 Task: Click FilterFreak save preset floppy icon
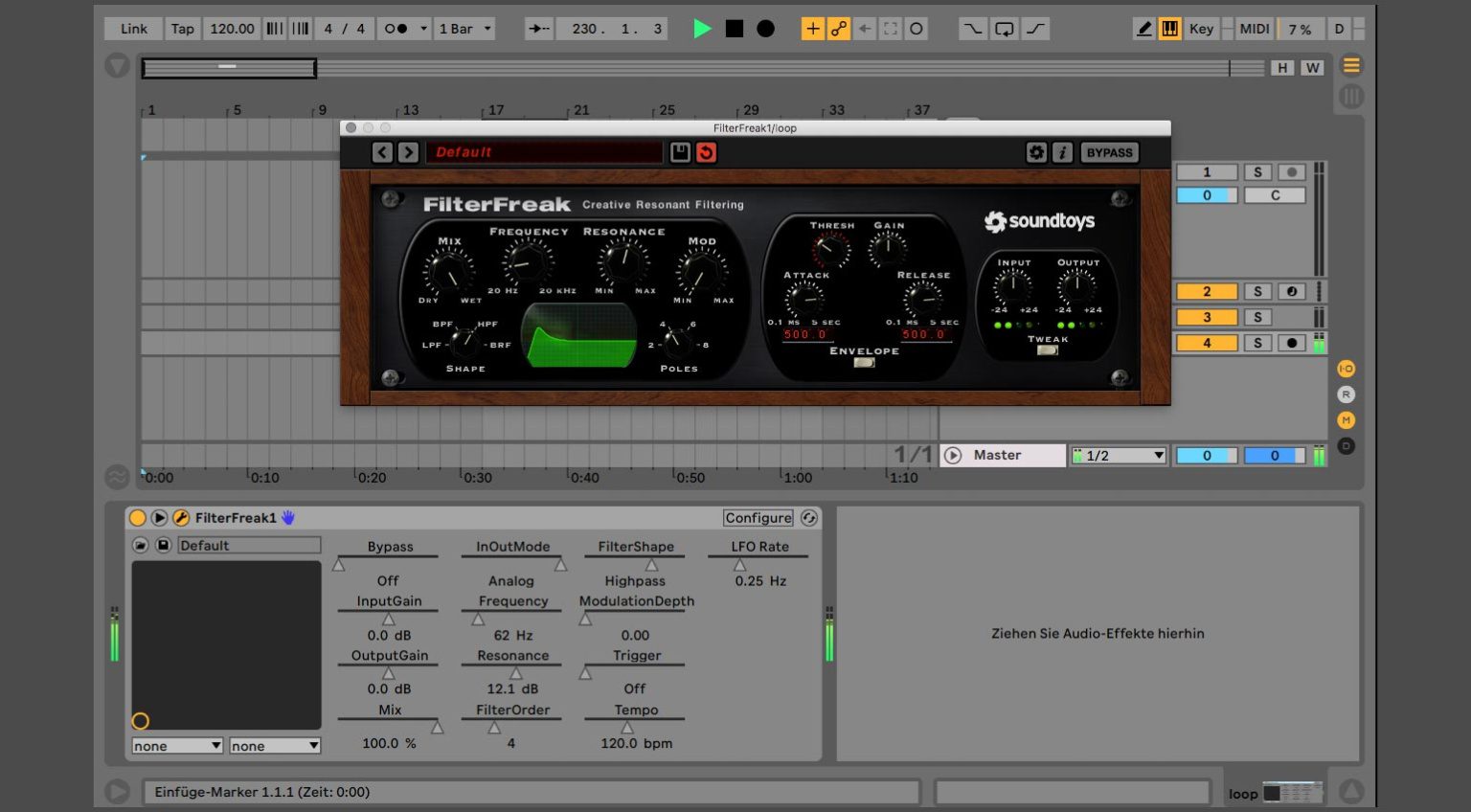680,152
